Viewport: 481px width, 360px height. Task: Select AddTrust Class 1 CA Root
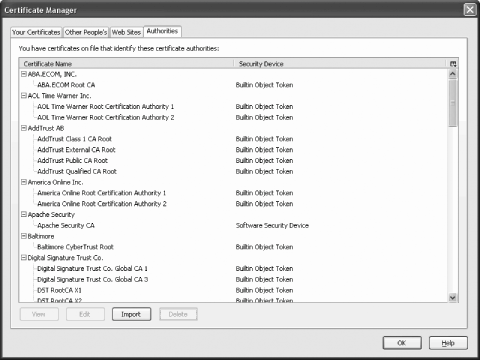click(x=74, y=139)
